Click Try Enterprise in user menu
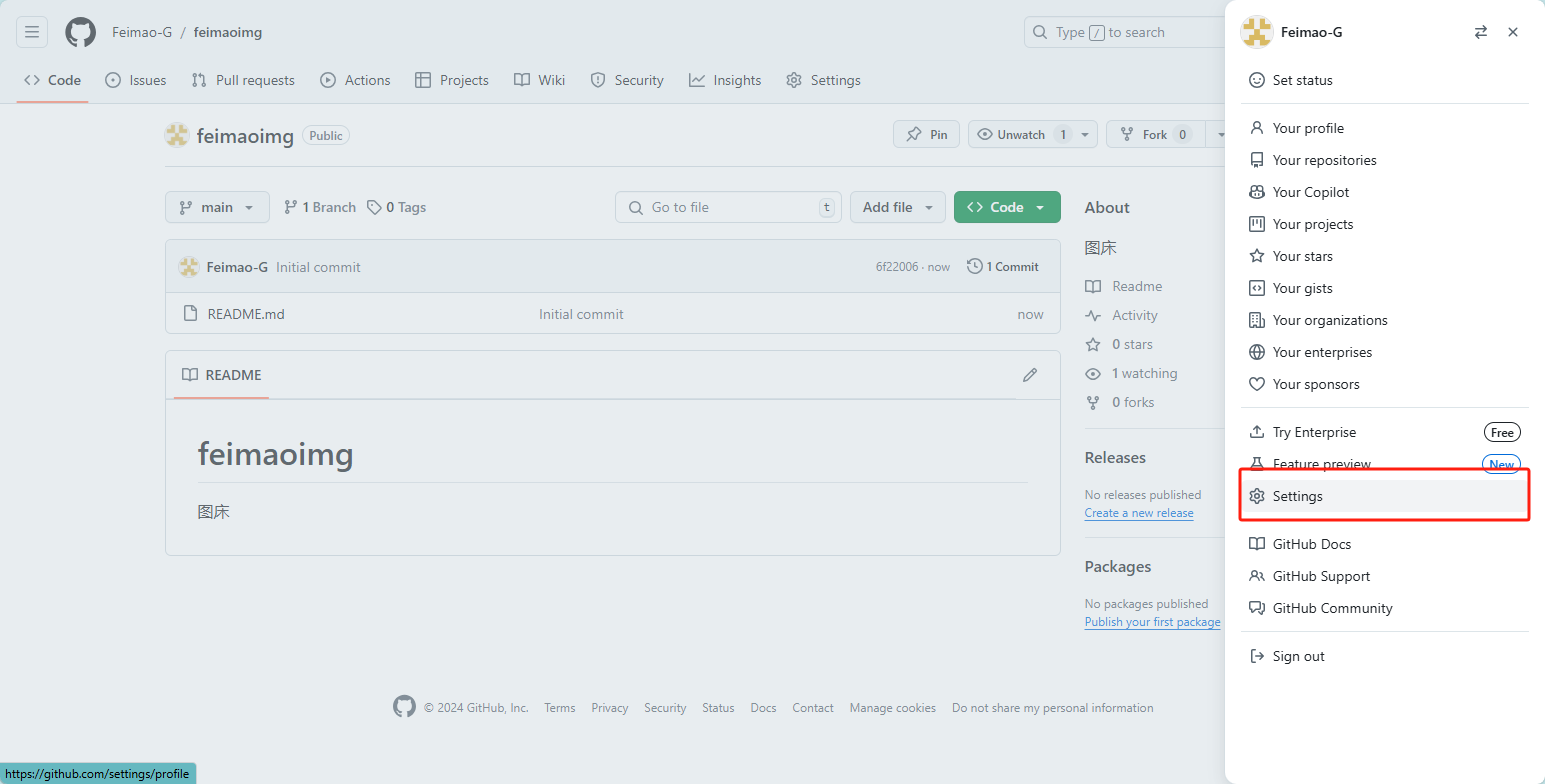Screen dimensions: 1545x784 pos(1385,432)
